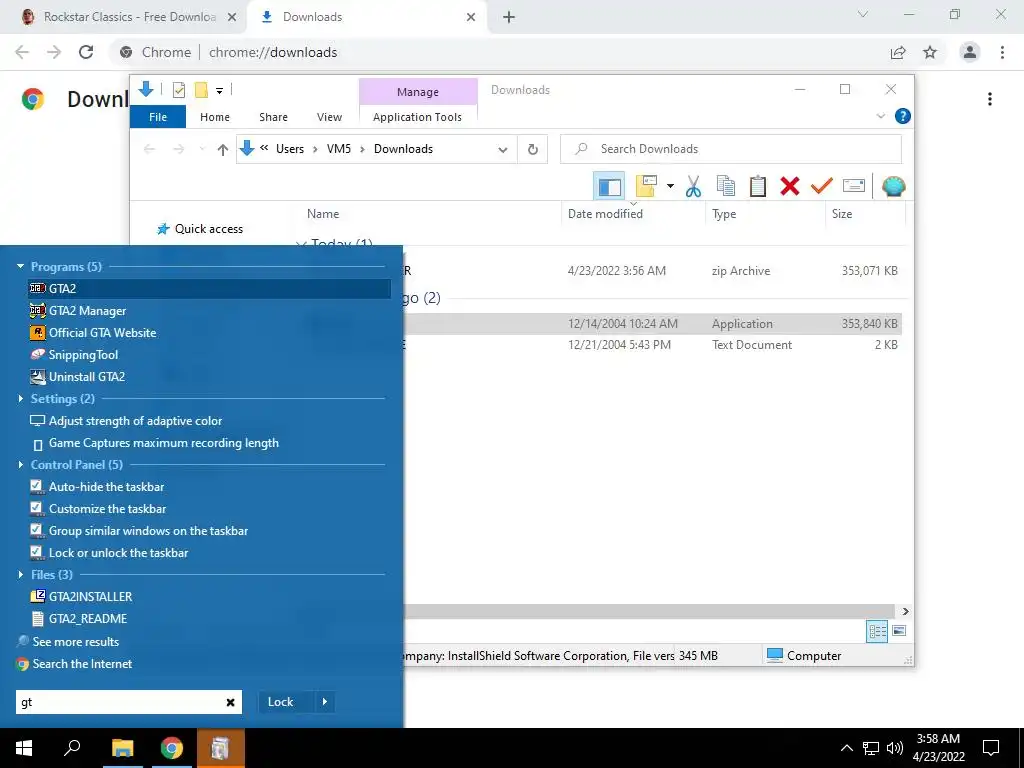The height and width of the screenshot is (768, 1024).
Task: Open Lock button power options arrow
Action: [325, 702]
